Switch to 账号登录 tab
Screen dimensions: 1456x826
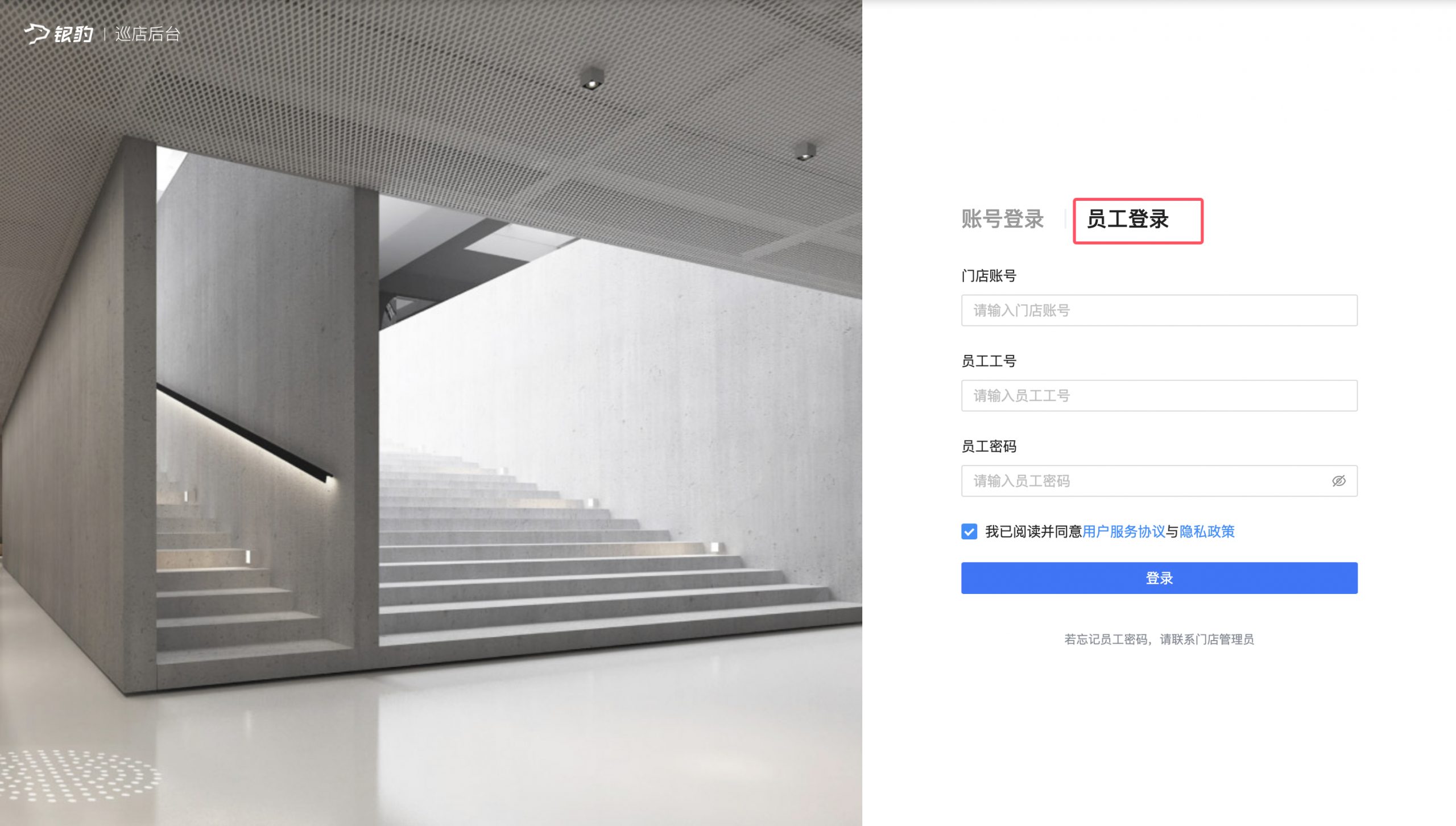(x=1002, y=219)
